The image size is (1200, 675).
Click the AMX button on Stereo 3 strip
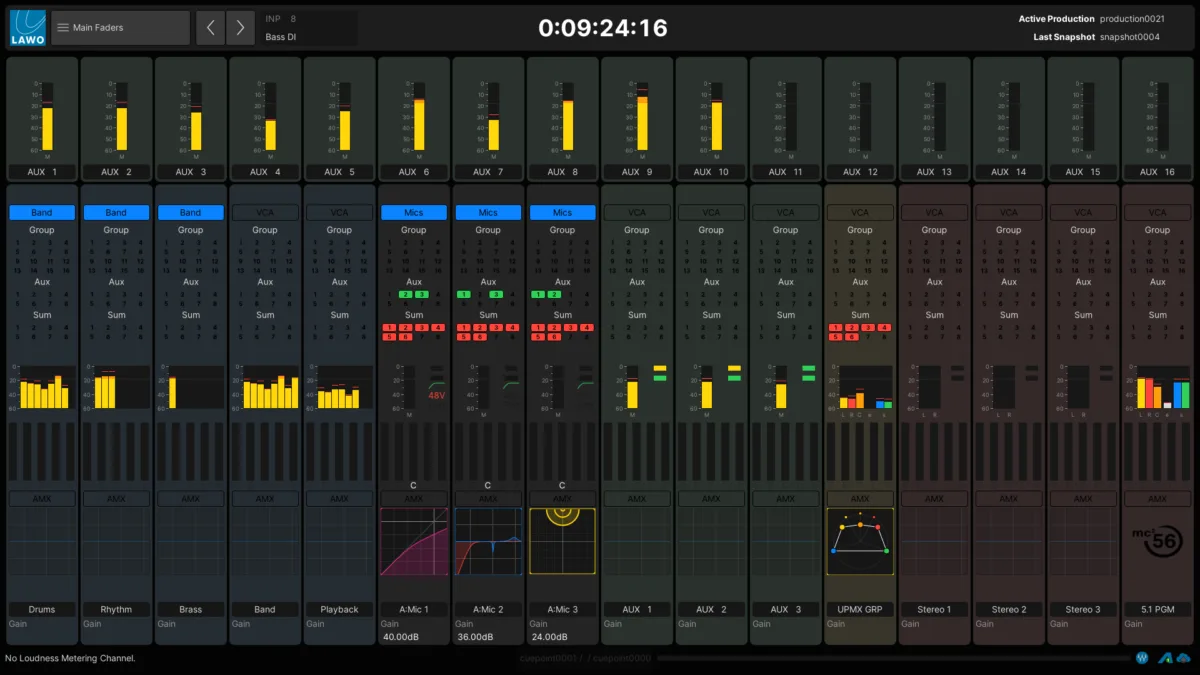[1083, 499]
